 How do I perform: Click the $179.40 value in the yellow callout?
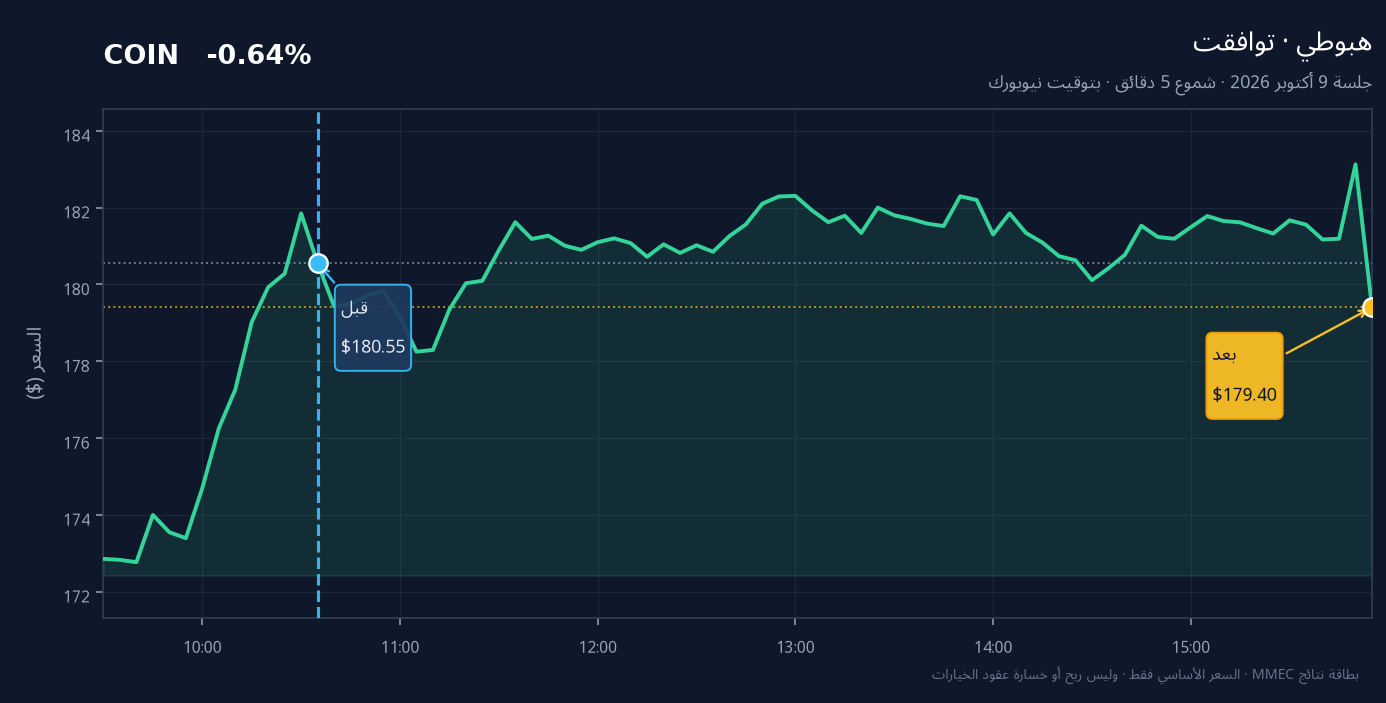pyautogui.click(x=1245, y=395)
